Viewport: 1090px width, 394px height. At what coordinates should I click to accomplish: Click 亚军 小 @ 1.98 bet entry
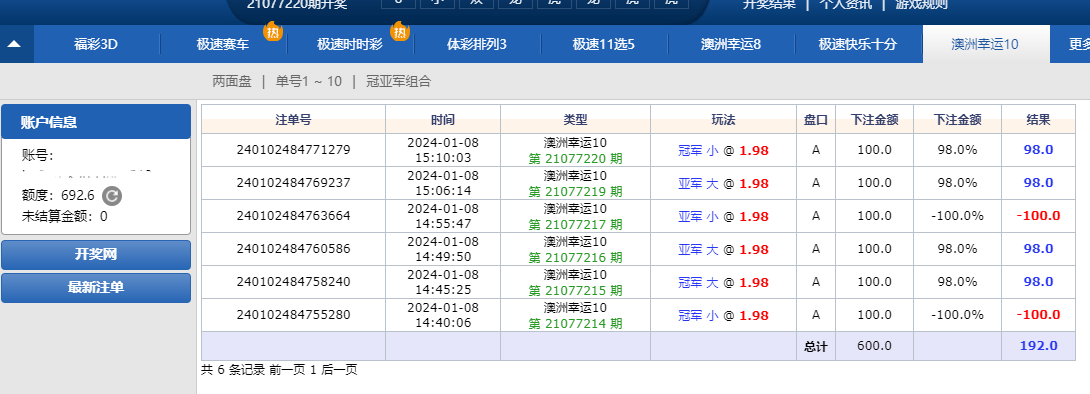[723, 216]
